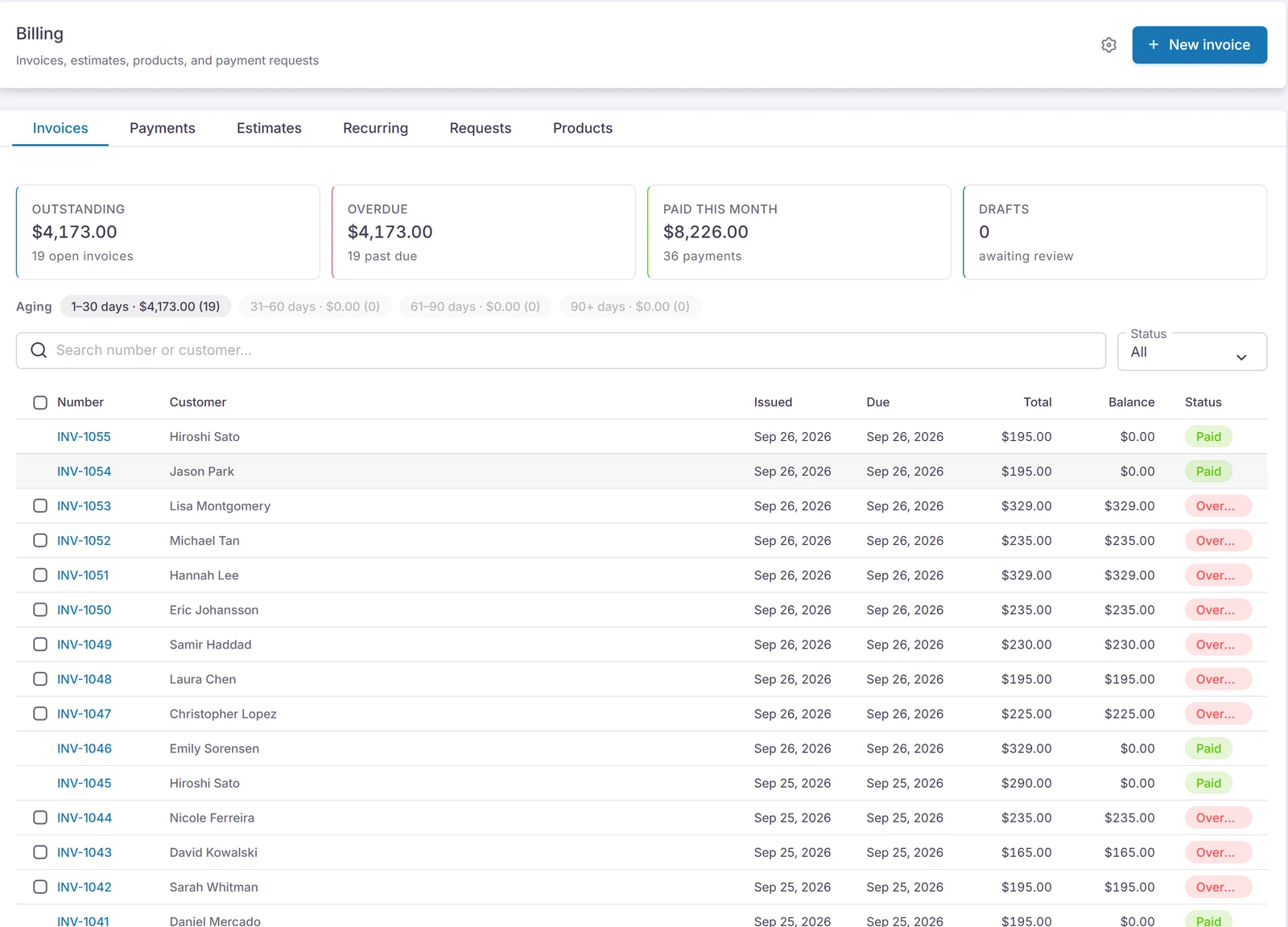Tick the checkbox for INV-1049
Image resolution: width=1288 pixels, height=927 pixels.
click(40, 645)
